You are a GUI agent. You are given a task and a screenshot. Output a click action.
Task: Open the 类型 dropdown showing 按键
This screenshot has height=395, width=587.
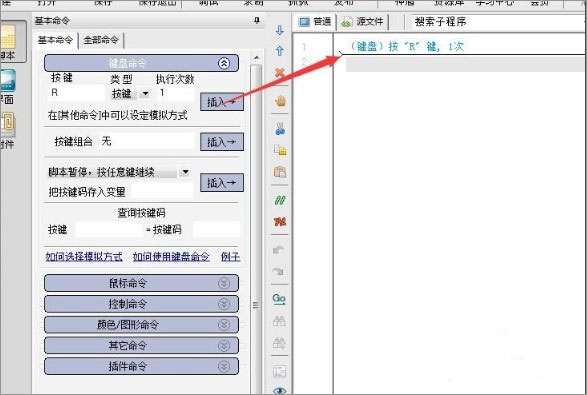[145, 93]
